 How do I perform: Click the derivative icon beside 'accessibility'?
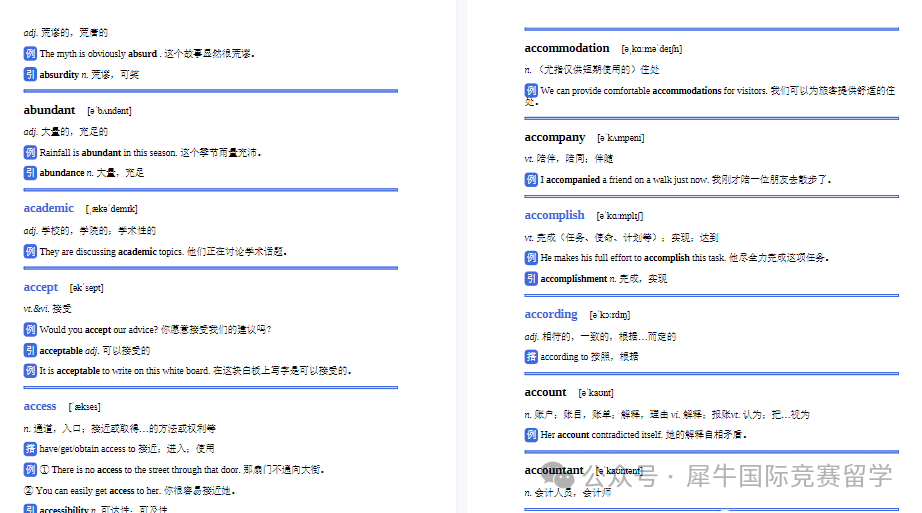(30, 509)
